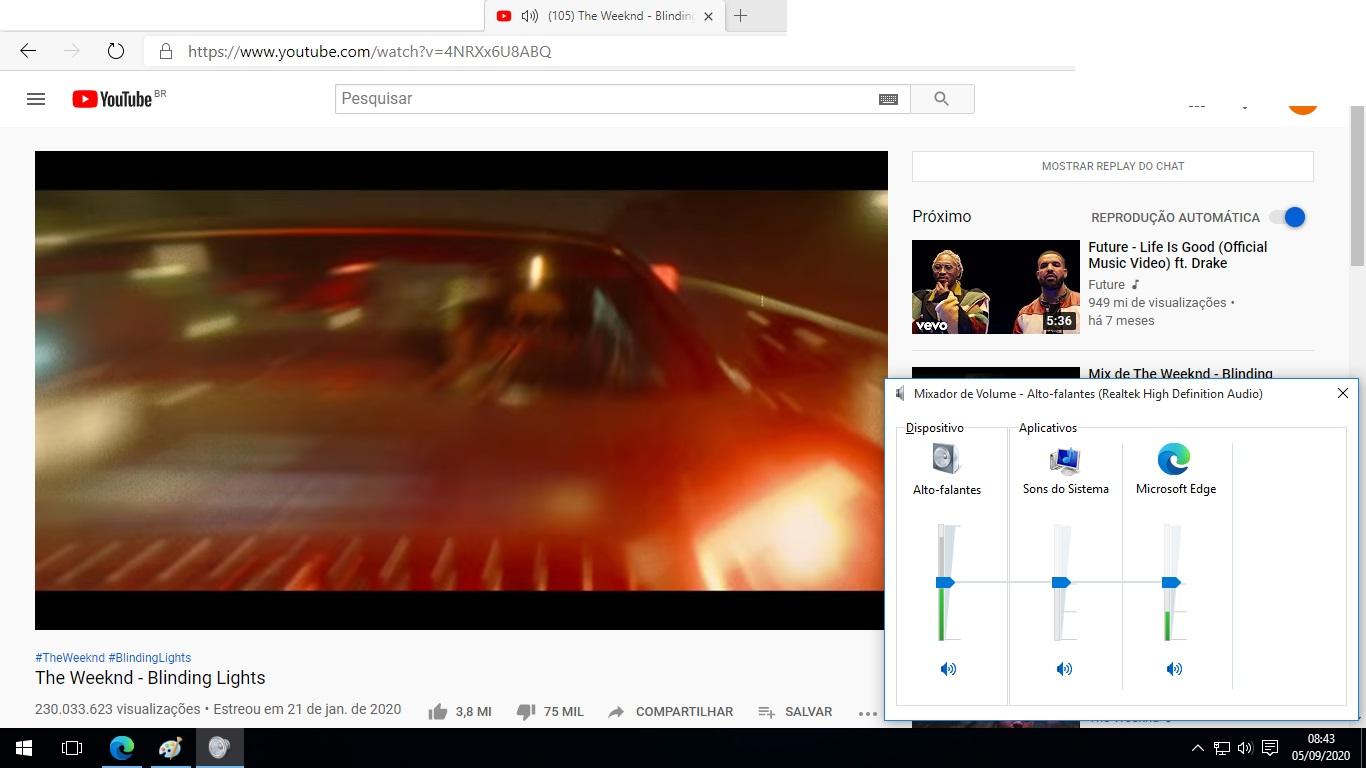Screen dimensions: 1366x768
Task: Open the Windows Start menu
Action: click(24, 748)
